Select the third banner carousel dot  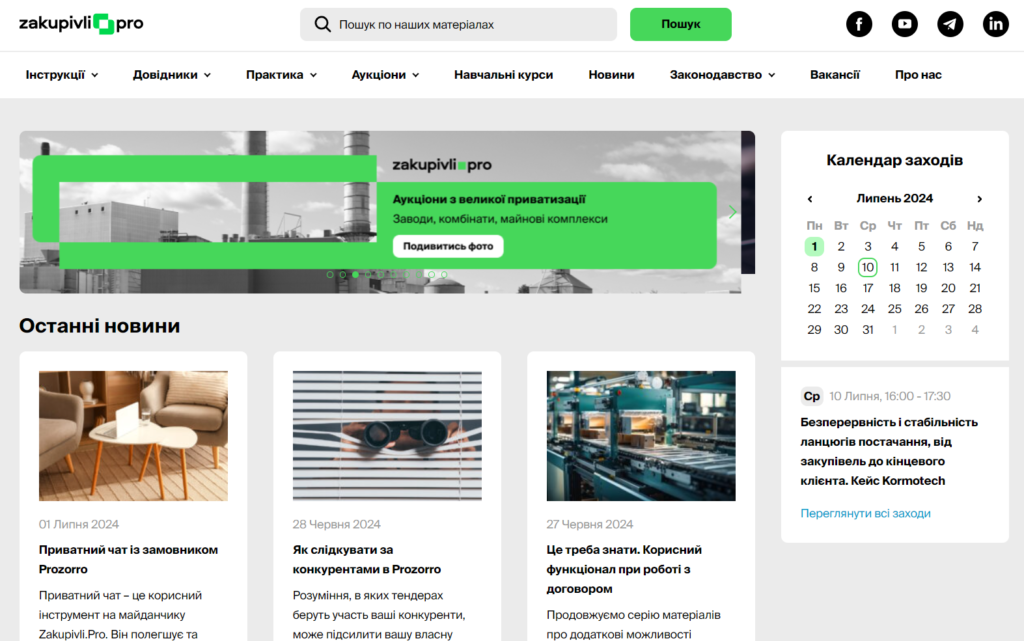tap(356, 274)
